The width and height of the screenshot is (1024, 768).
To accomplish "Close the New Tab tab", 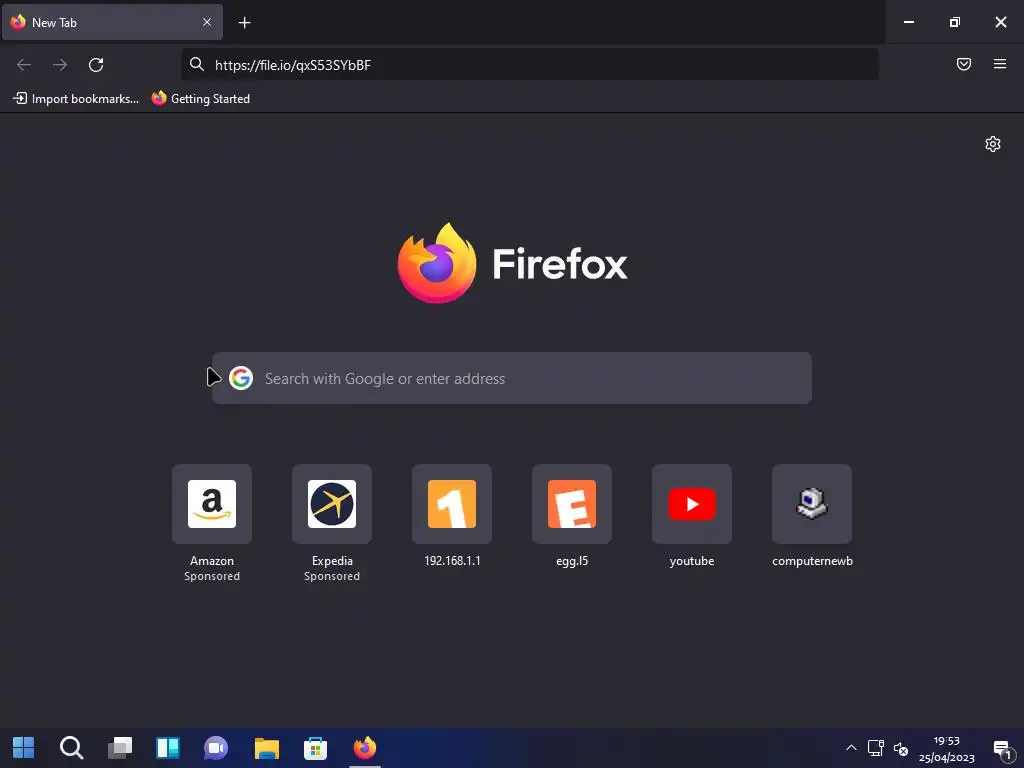I will [206, 22].
